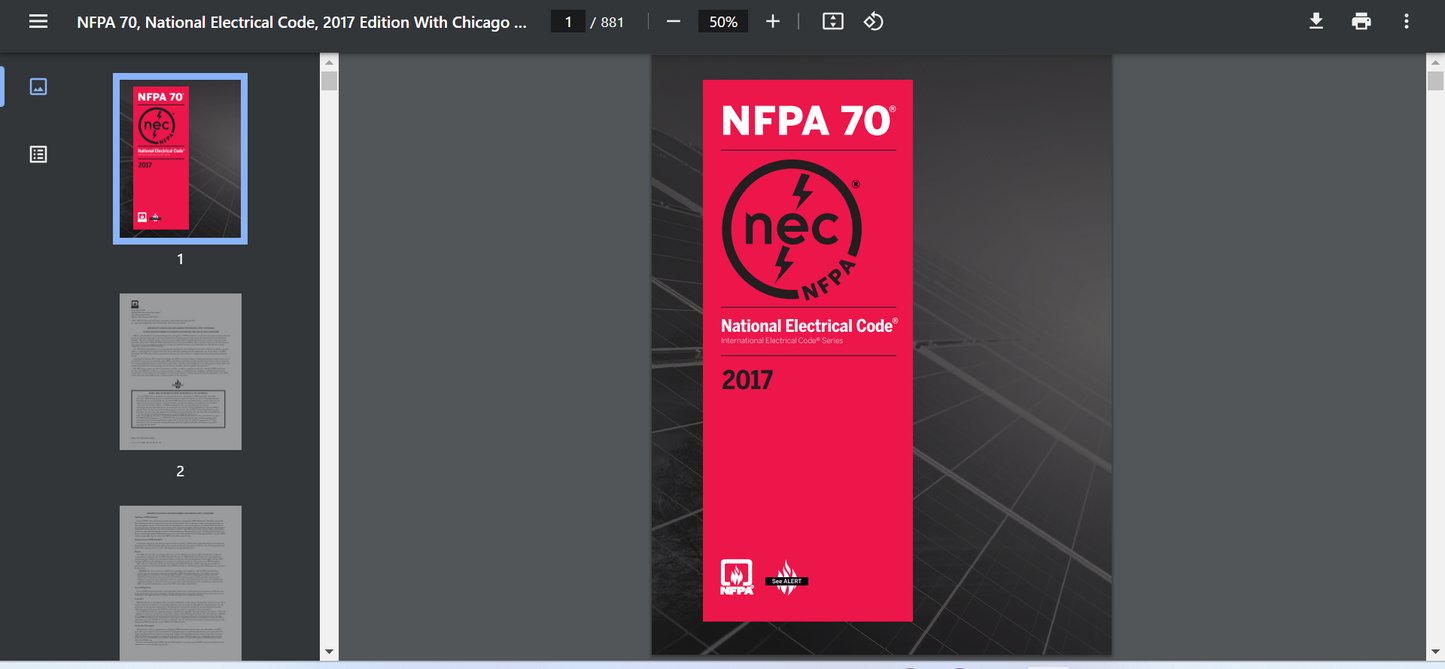This screenshot has width=1445, height=669.
Task: Select the thumbnails panel icon
Action: 38,86
